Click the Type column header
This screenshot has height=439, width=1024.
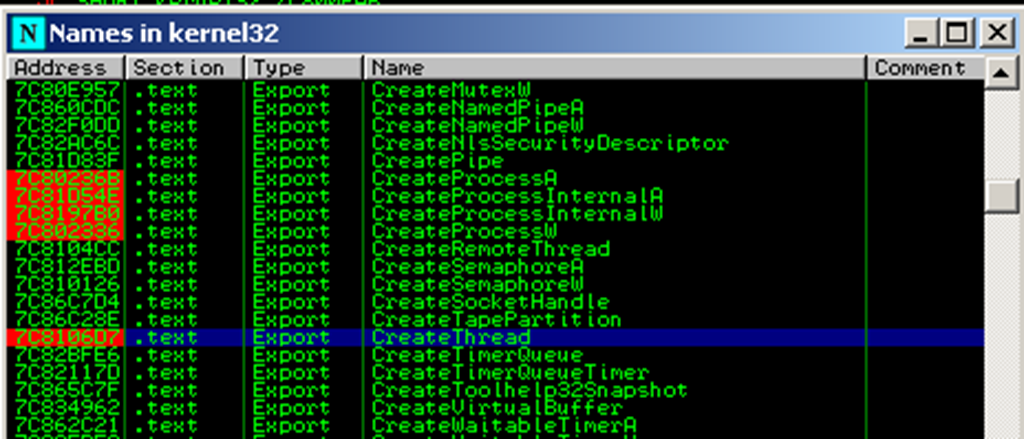coord(303,68)
